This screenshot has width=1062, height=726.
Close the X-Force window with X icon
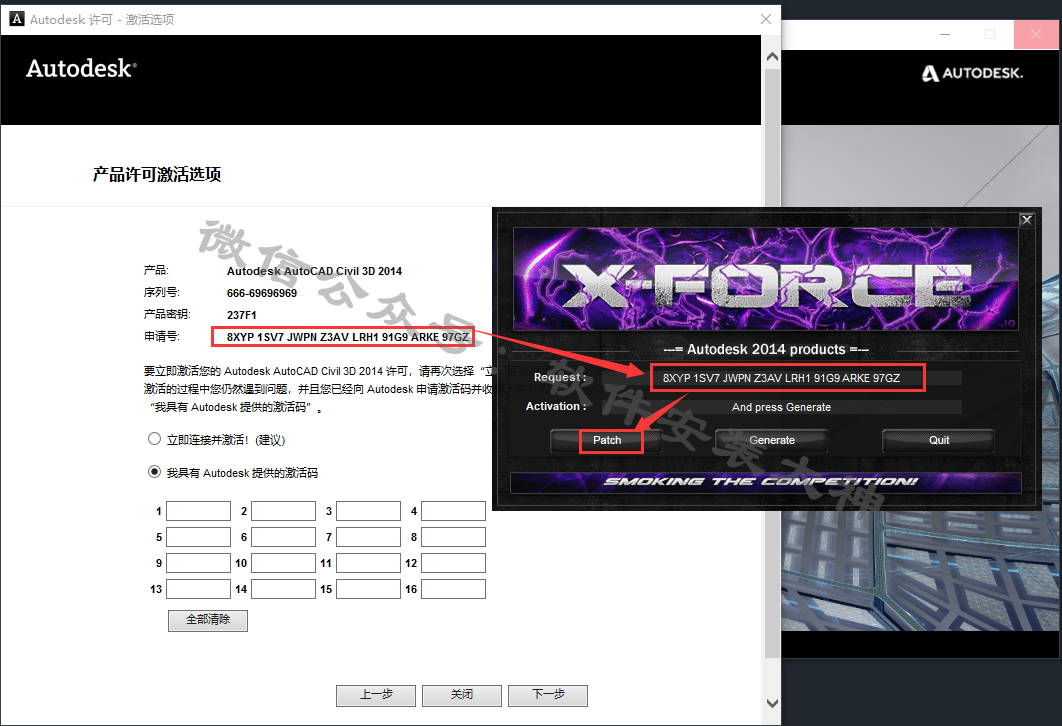click(1026, 220)
